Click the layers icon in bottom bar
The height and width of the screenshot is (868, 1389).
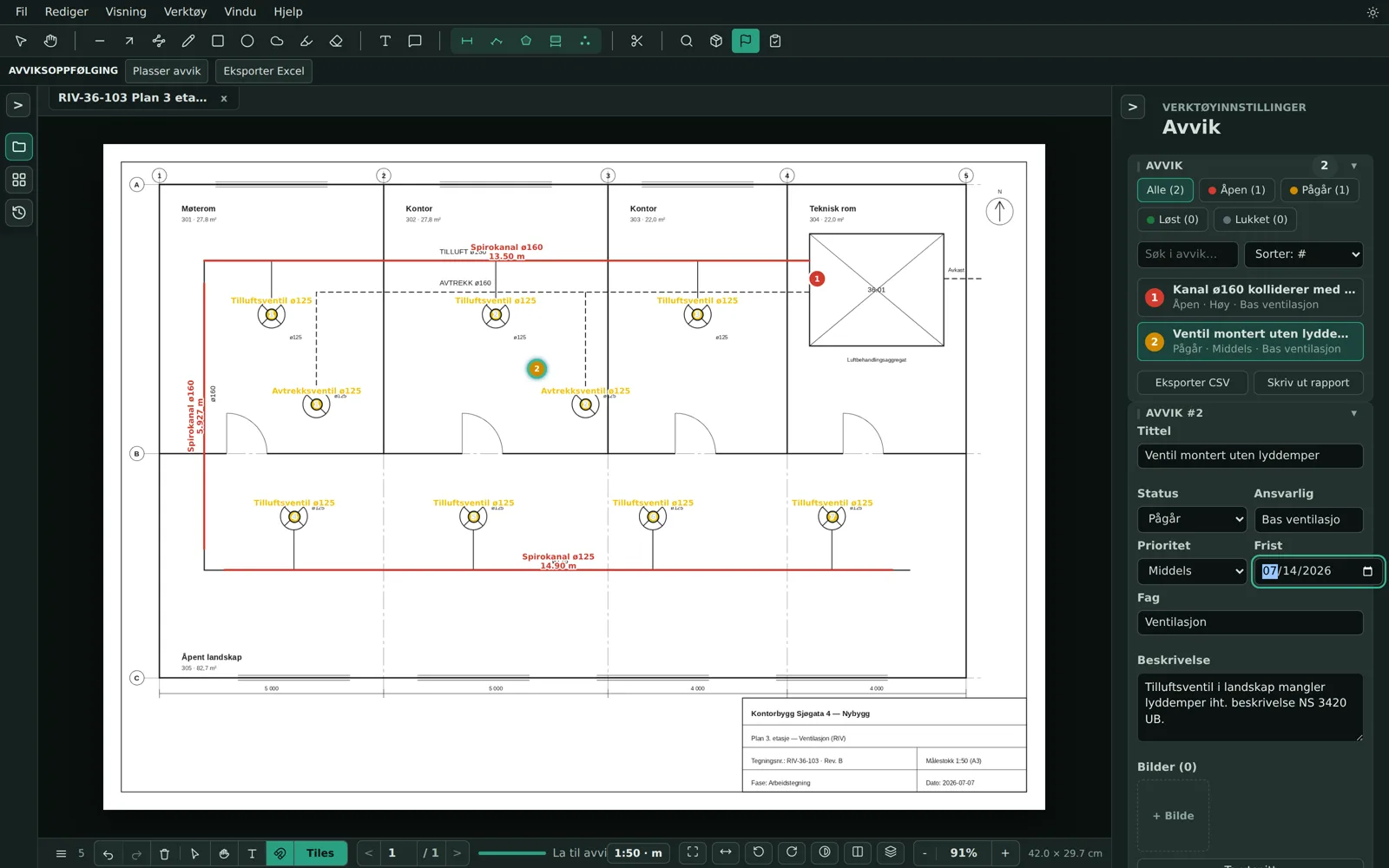pyautogui.click(x=891, y=852)
